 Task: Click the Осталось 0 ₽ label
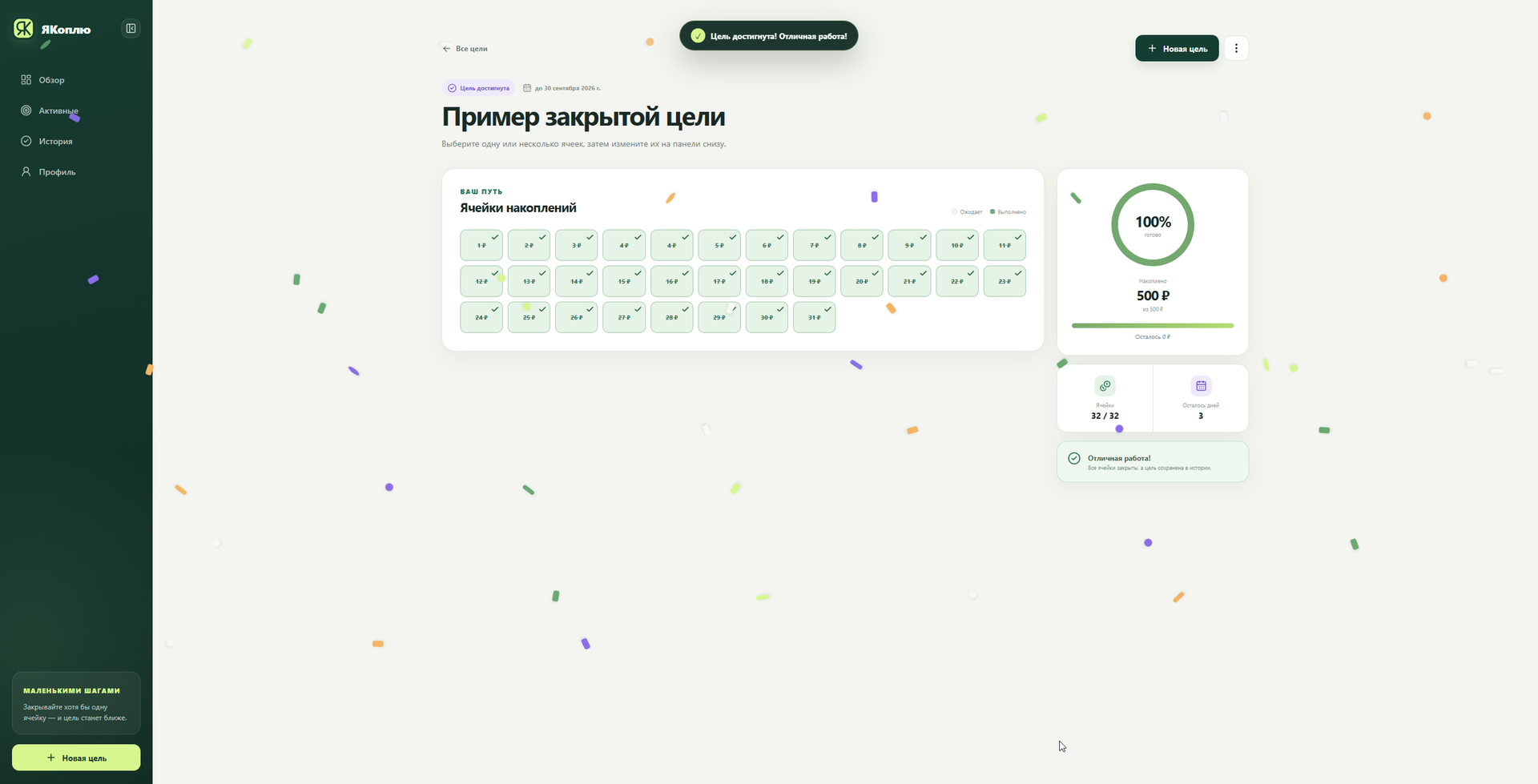(x=1153, y=337)
